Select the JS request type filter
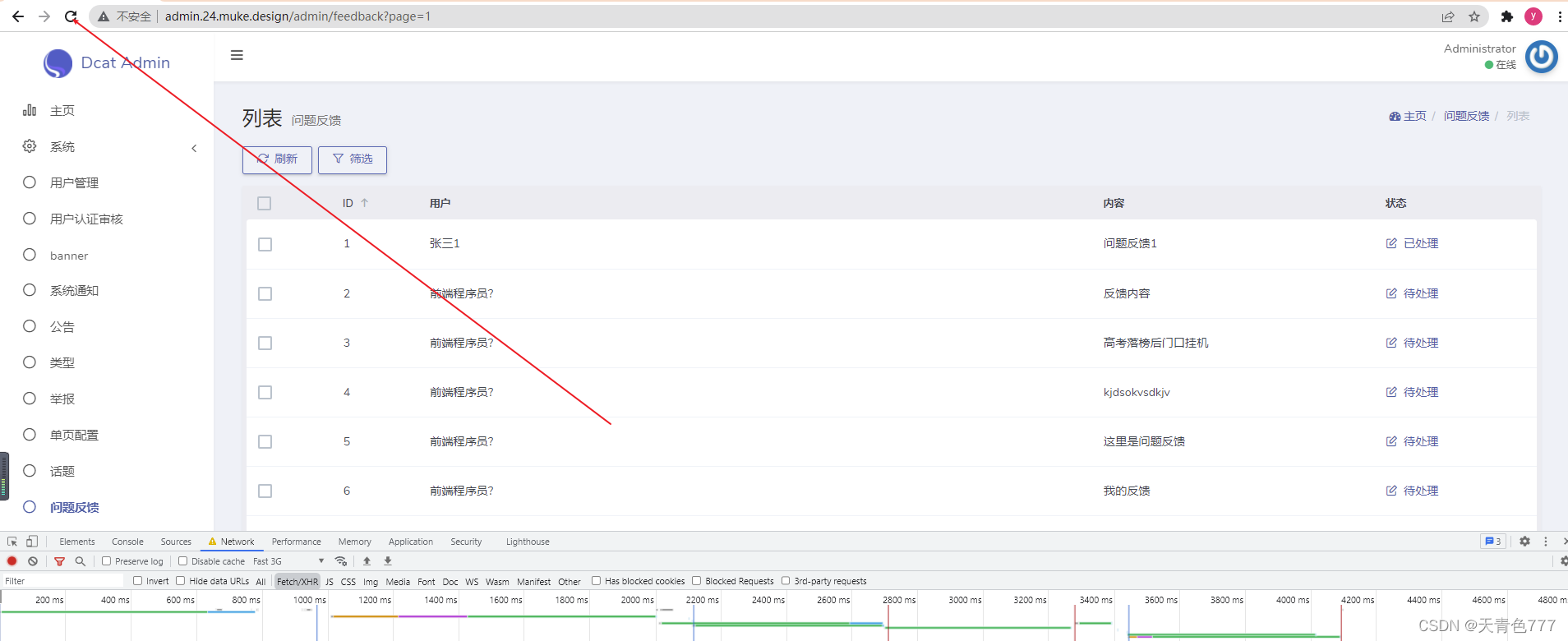 click(x=330, y=581)
